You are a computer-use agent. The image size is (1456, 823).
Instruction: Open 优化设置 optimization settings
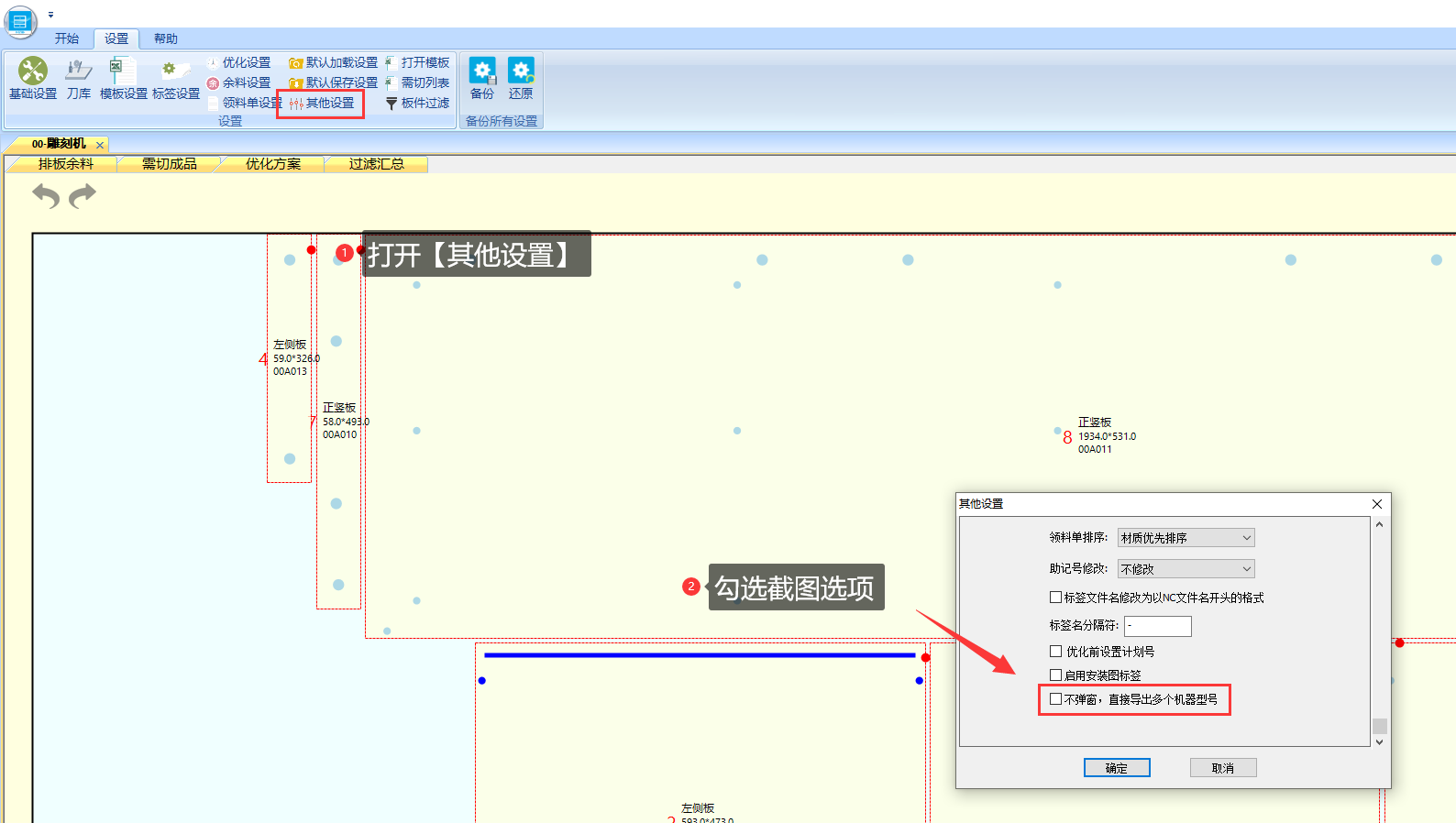point(239,62)
